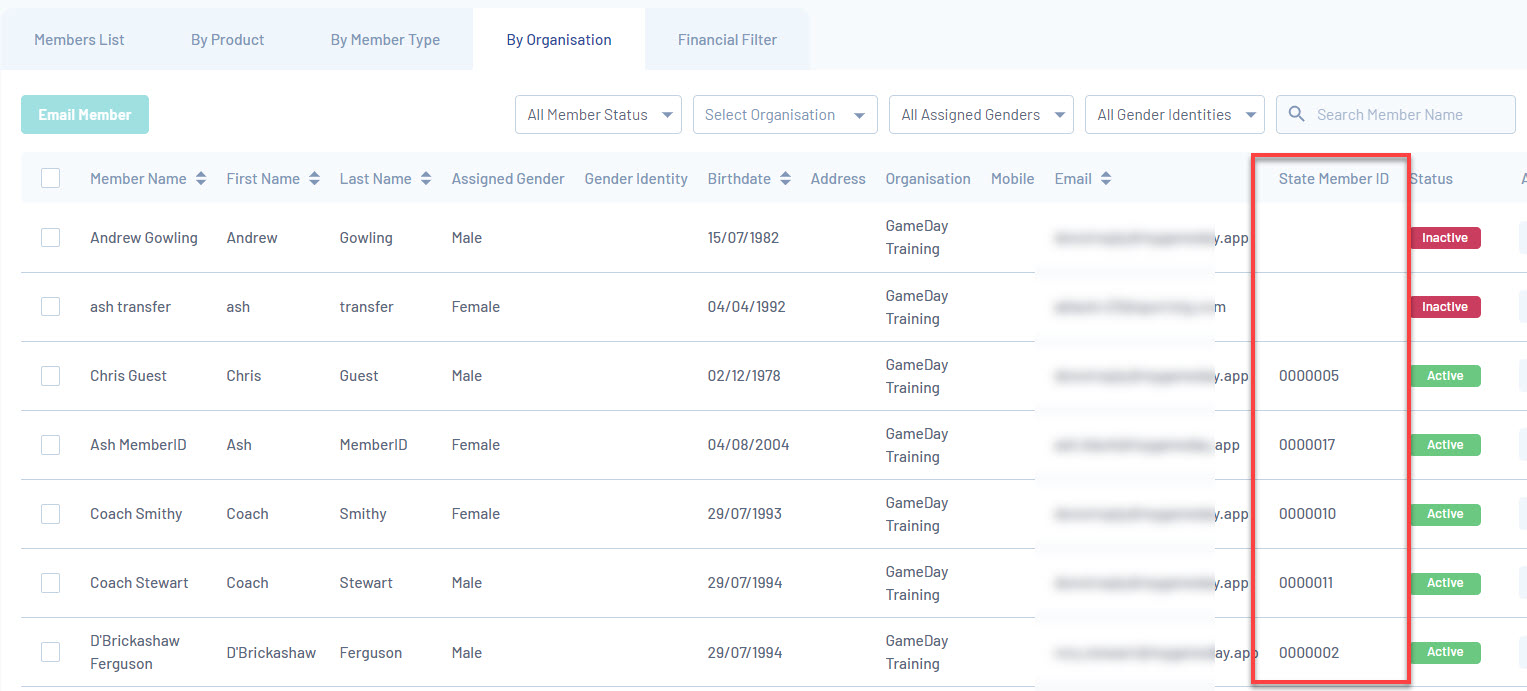Select Ash MemberID's row checkbox

click(50, 444)
